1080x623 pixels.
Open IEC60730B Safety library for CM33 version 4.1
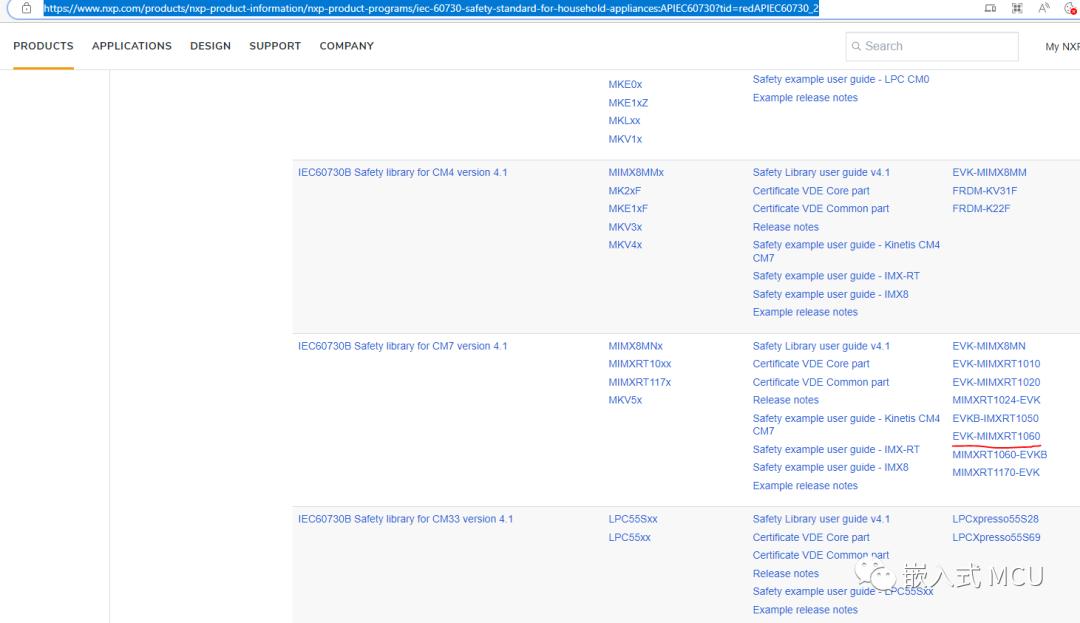point(405,519)
